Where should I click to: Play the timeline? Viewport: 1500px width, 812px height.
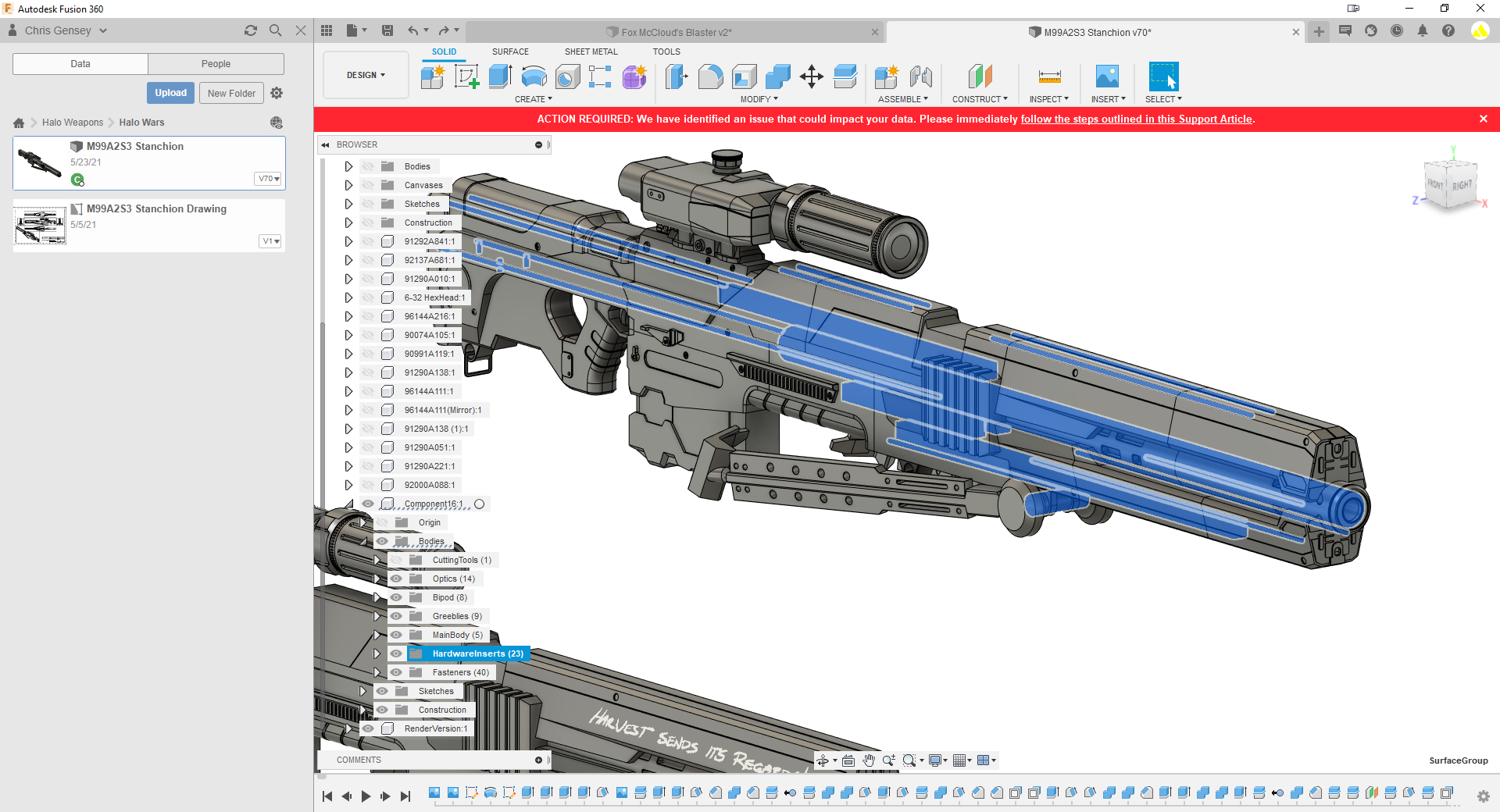tap(366, 796)
